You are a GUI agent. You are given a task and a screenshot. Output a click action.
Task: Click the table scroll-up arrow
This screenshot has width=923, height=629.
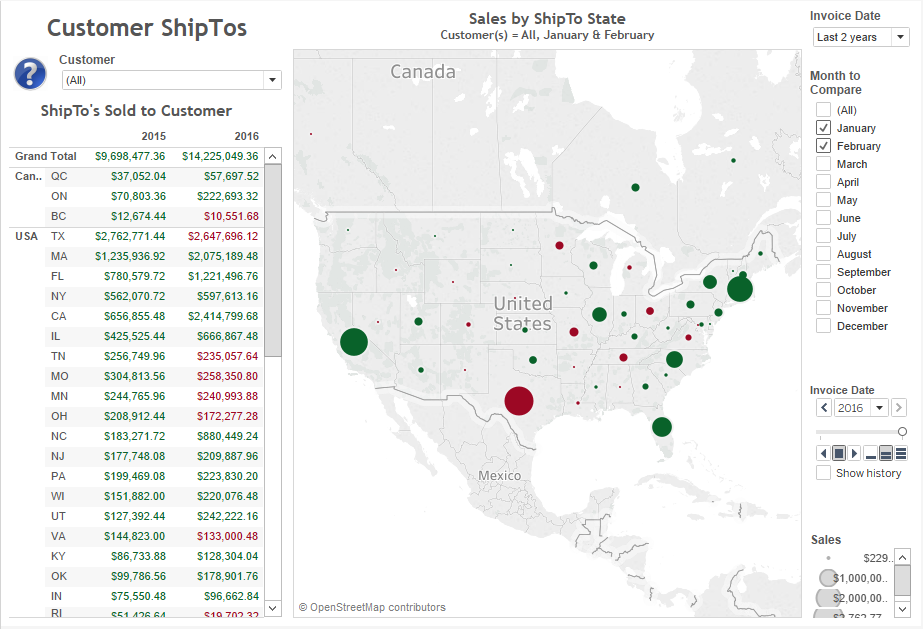pyautogui.click(x=273, y=157)
